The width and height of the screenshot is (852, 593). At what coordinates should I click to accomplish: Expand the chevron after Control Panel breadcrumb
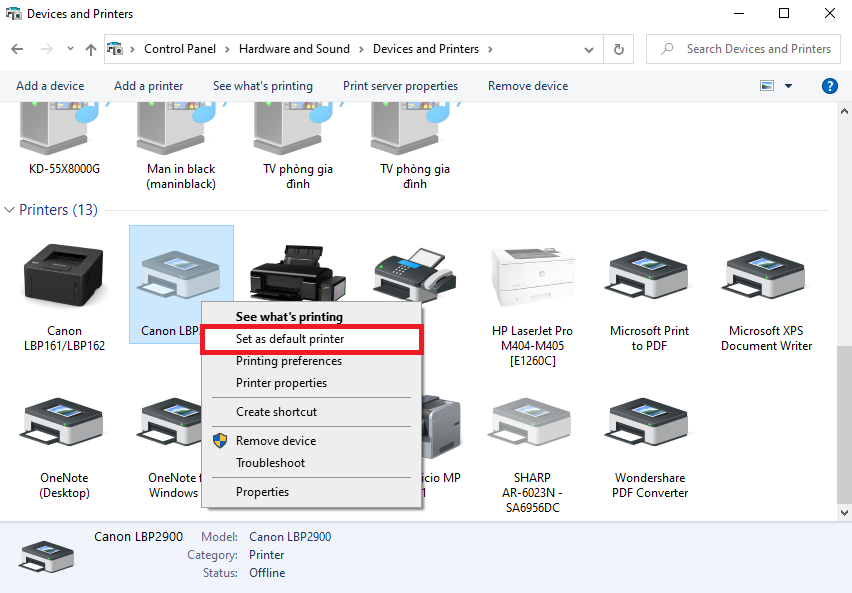228,49
